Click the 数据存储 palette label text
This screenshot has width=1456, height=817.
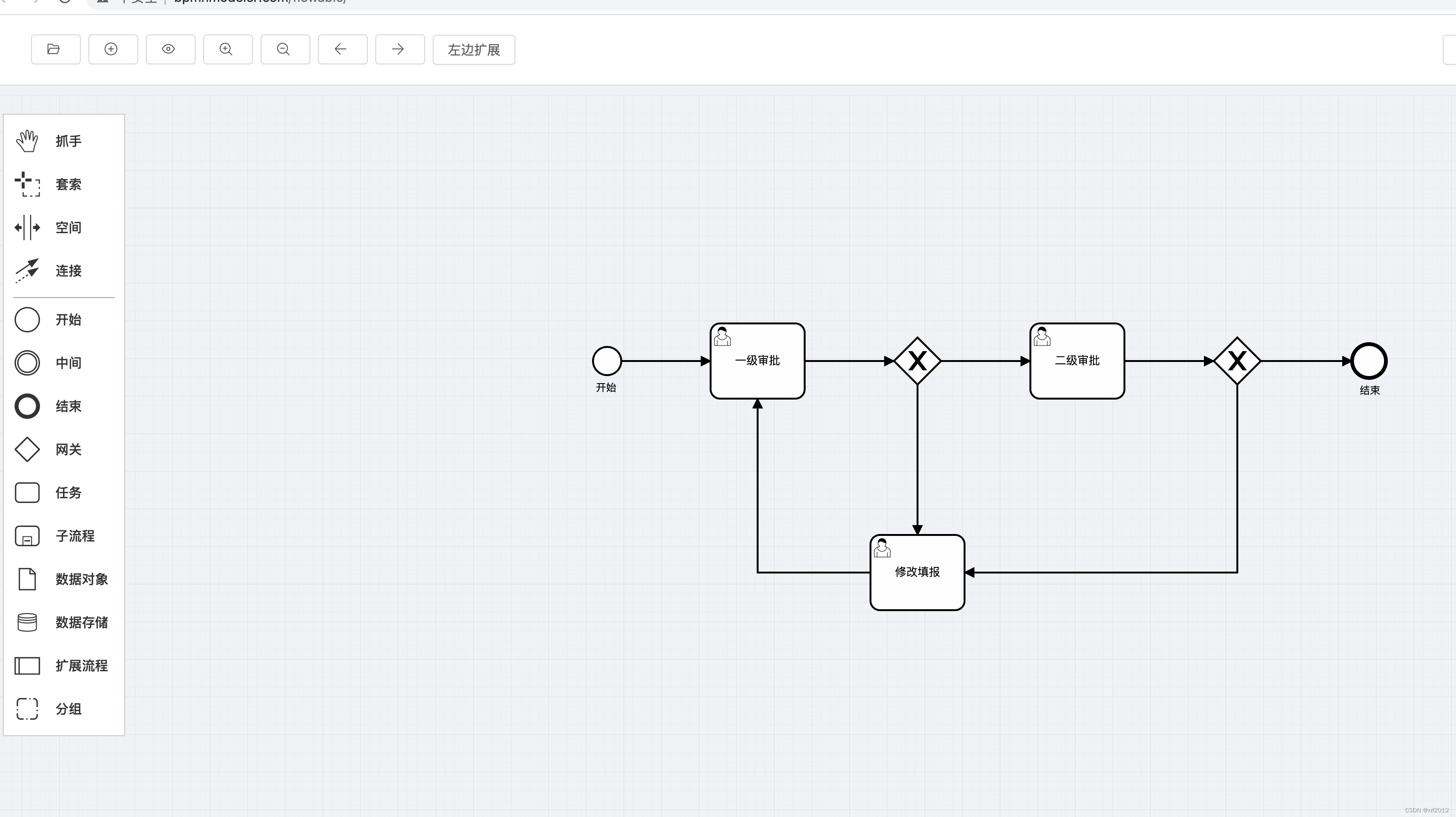[81, 623]
